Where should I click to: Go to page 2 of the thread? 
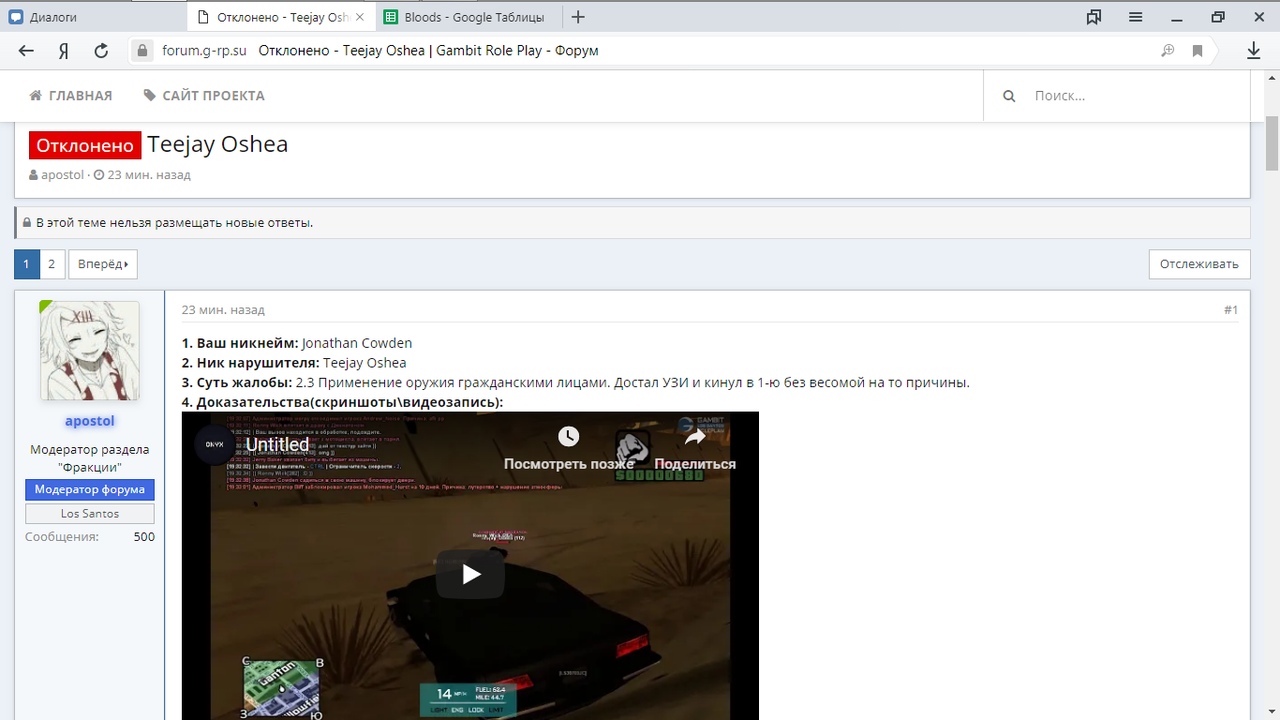(52, 264)
